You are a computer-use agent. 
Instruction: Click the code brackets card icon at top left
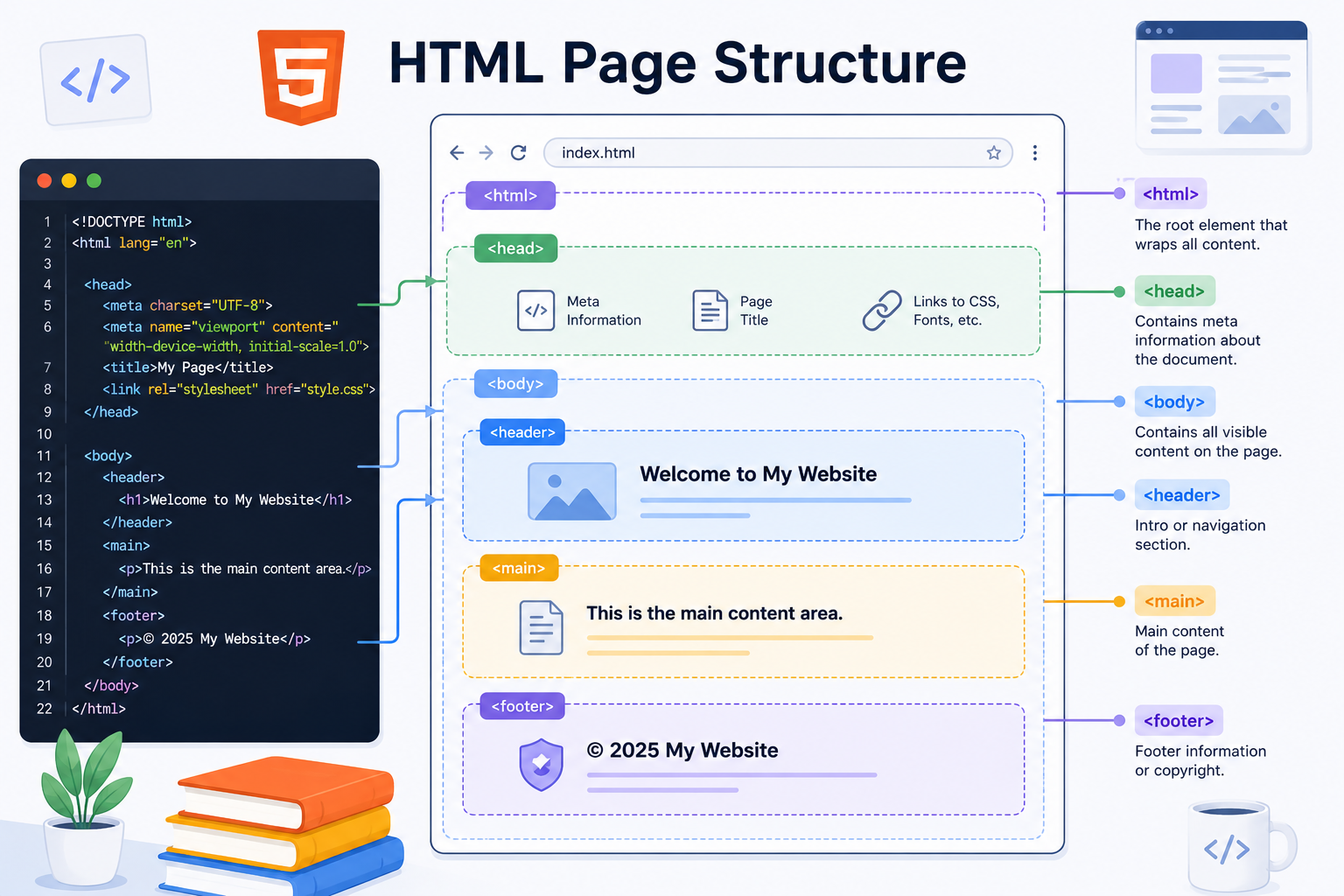click(x=95, y=80)
